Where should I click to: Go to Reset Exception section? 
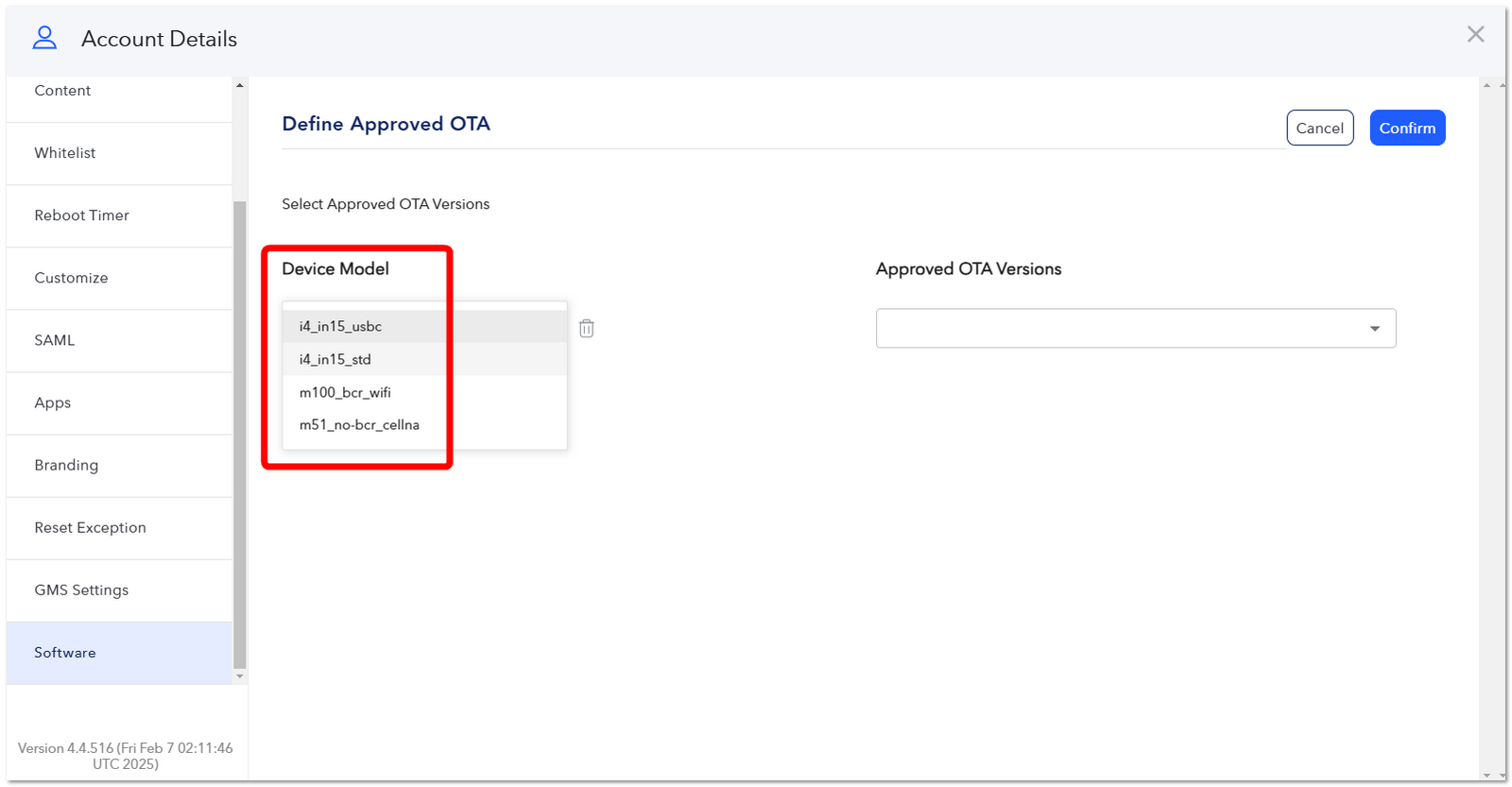(119, 527)
